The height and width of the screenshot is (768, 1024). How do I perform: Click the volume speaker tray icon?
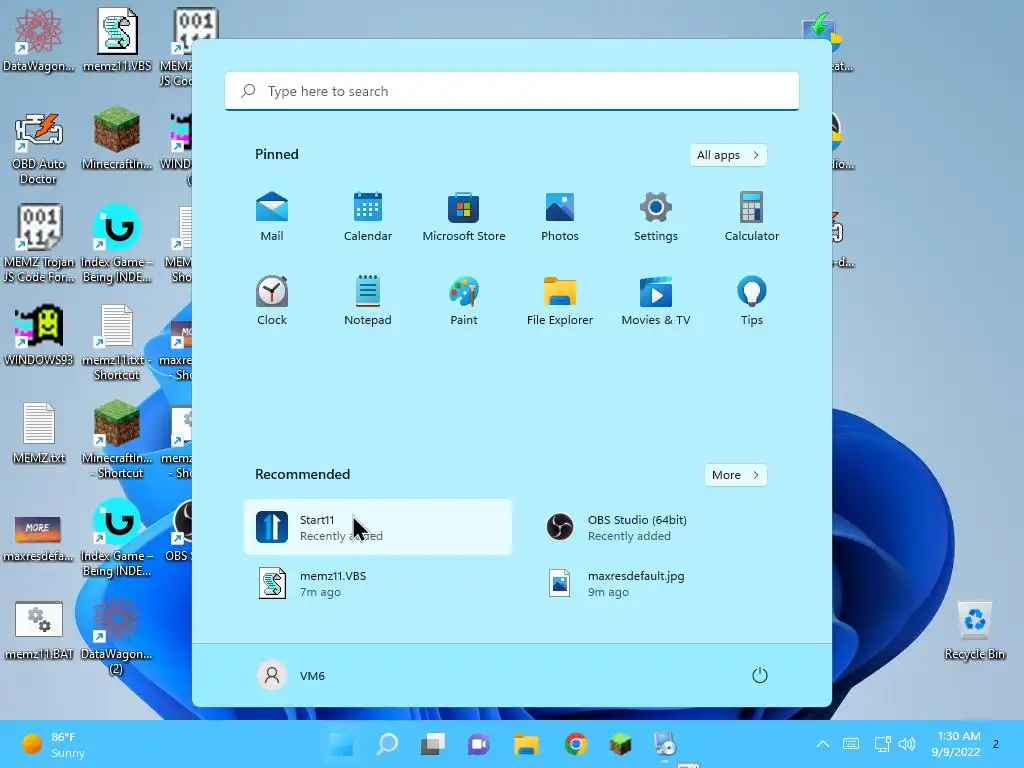(906, 744)
